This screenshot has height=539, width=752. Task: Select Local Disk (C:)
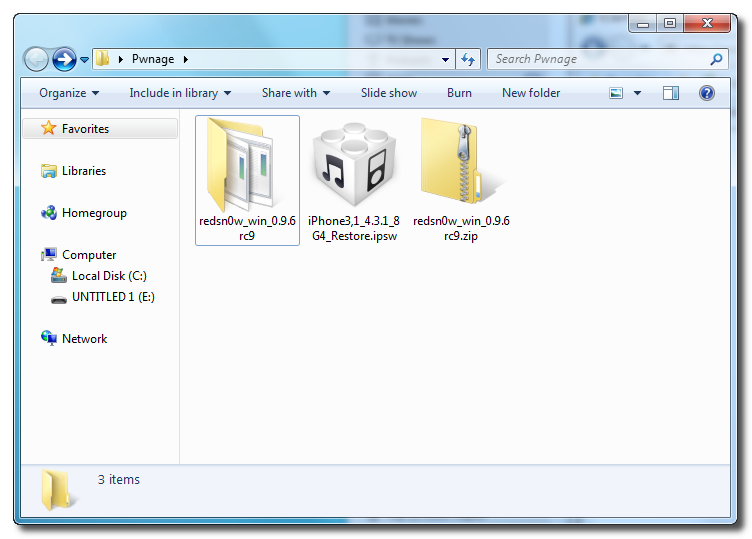point(109,276)
